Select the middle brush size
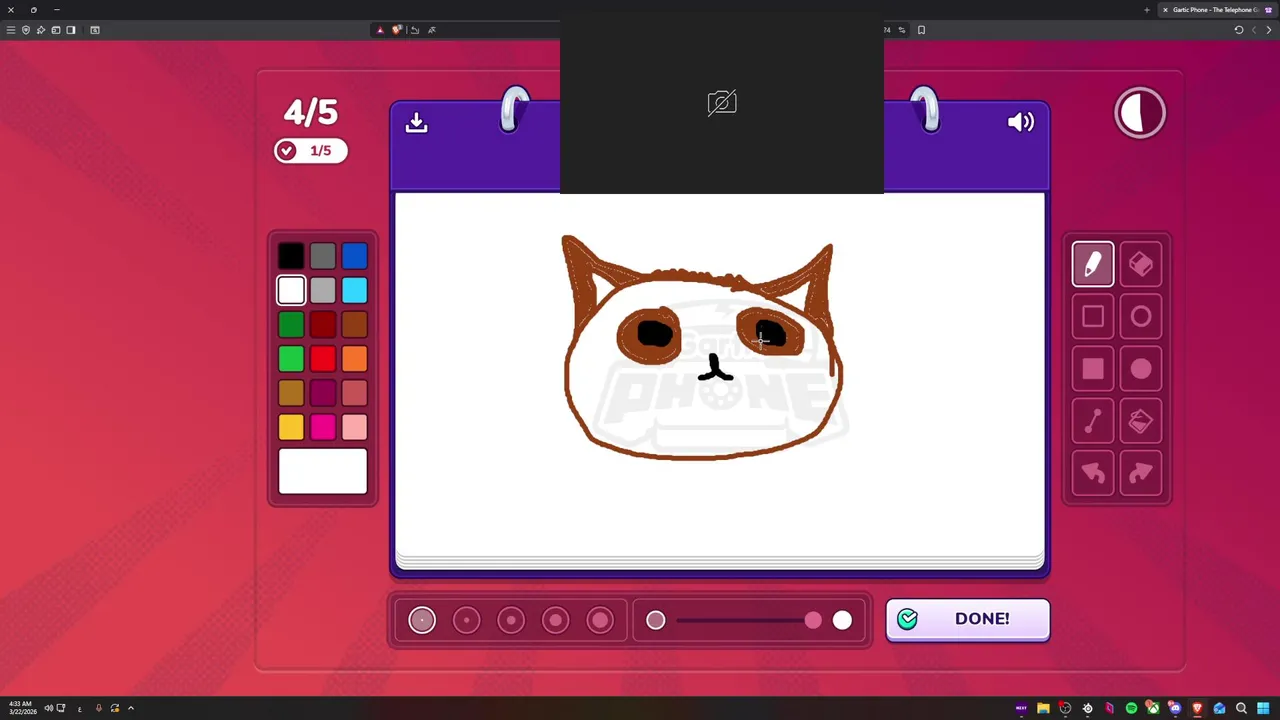Viewport: 1280px width, 720px height. [x=511, y=620]
